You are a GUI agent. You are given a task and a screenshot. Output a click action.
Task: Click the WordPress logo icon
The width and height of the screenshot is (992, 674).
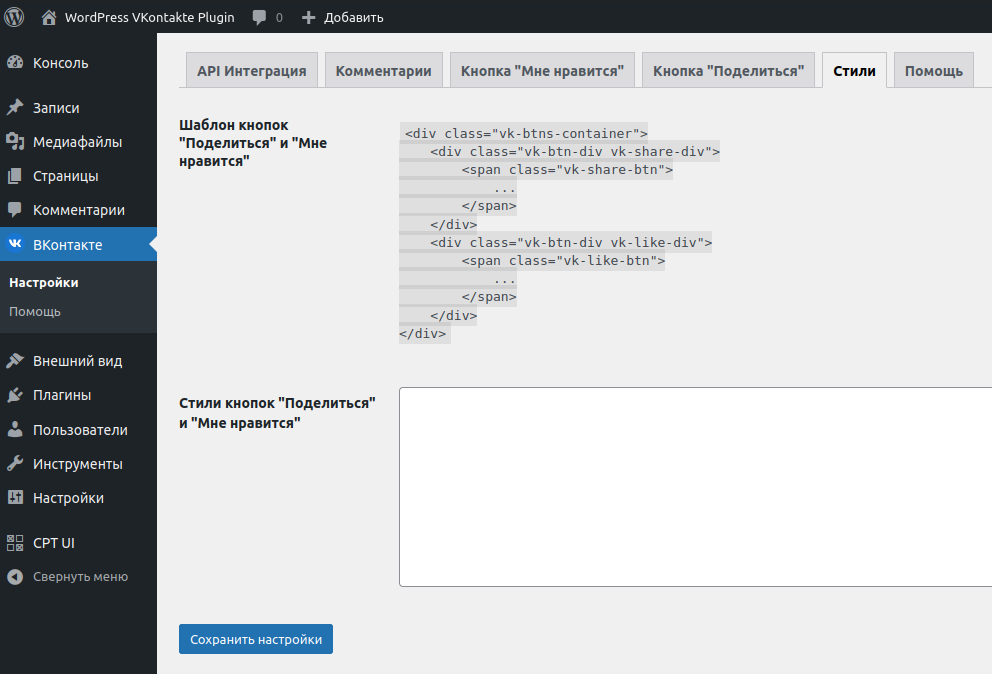(x=14, y=16)
